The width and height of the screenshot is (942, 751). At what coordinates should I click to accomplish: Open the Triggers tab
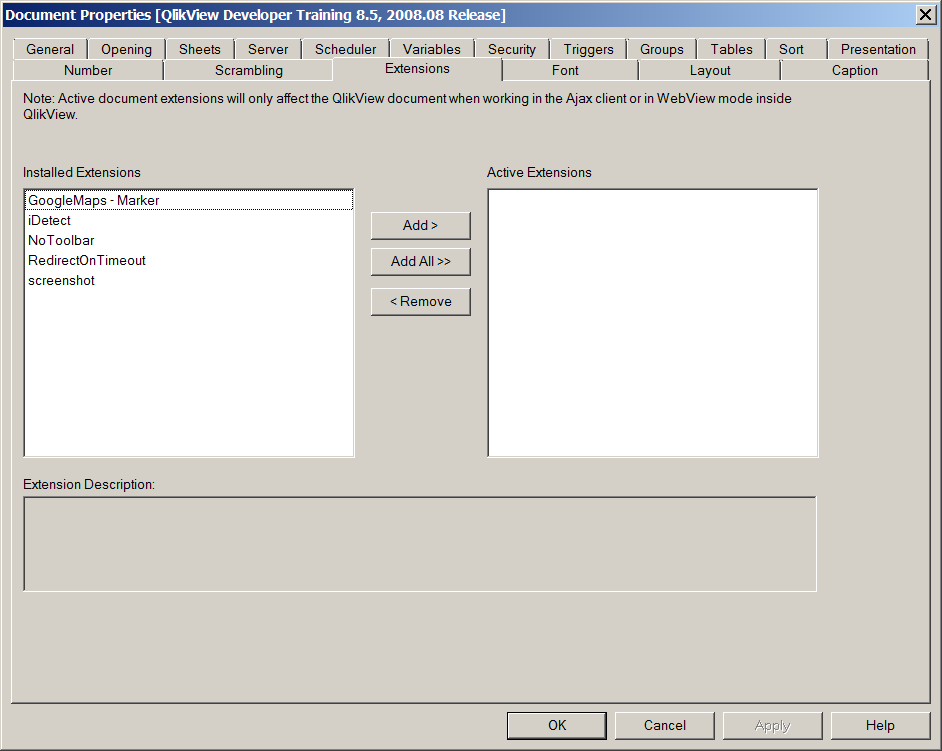click(x=588, y=49)
